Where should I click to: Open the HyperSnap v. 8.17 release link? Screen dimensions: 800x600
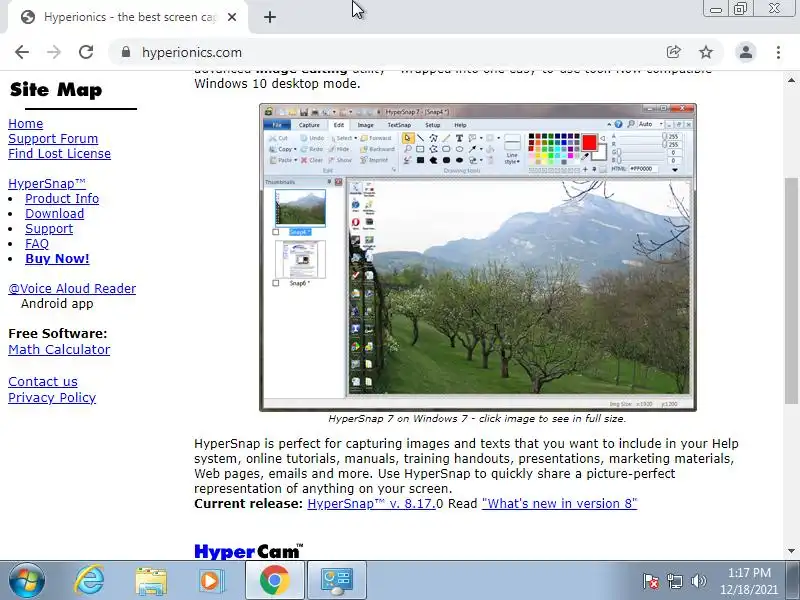(371, 504)
